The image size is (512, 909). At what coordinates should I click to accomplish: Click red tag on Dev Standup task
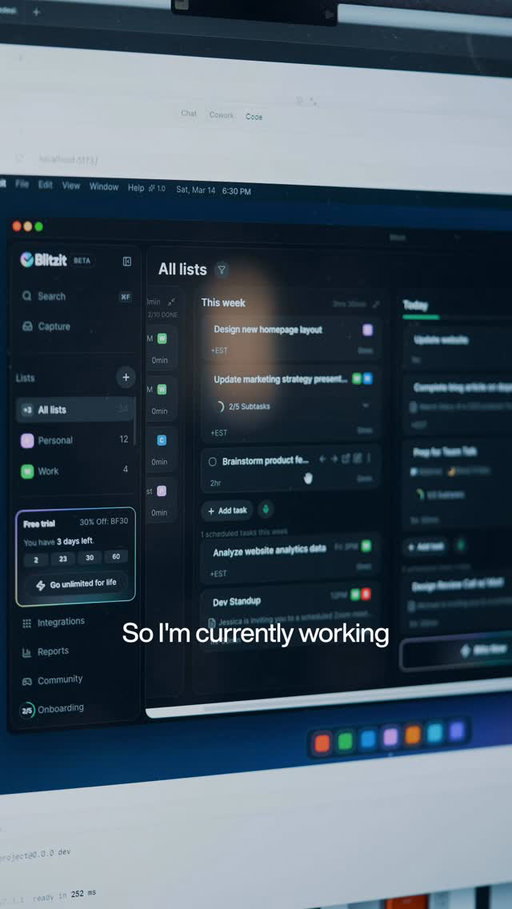[366, 594]
